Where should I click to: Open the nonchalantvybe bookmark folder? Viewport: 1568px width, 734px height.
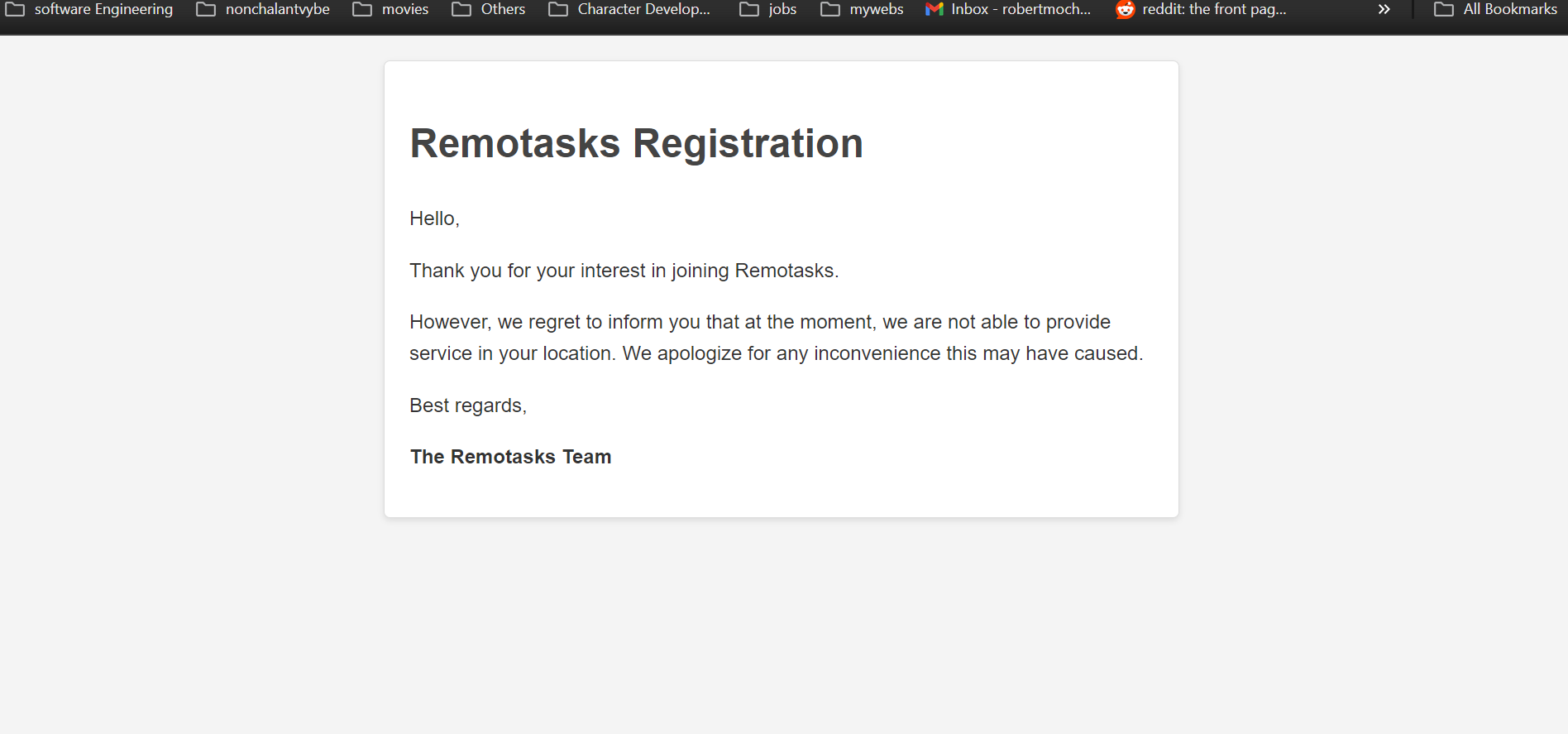tap(263, 9)
